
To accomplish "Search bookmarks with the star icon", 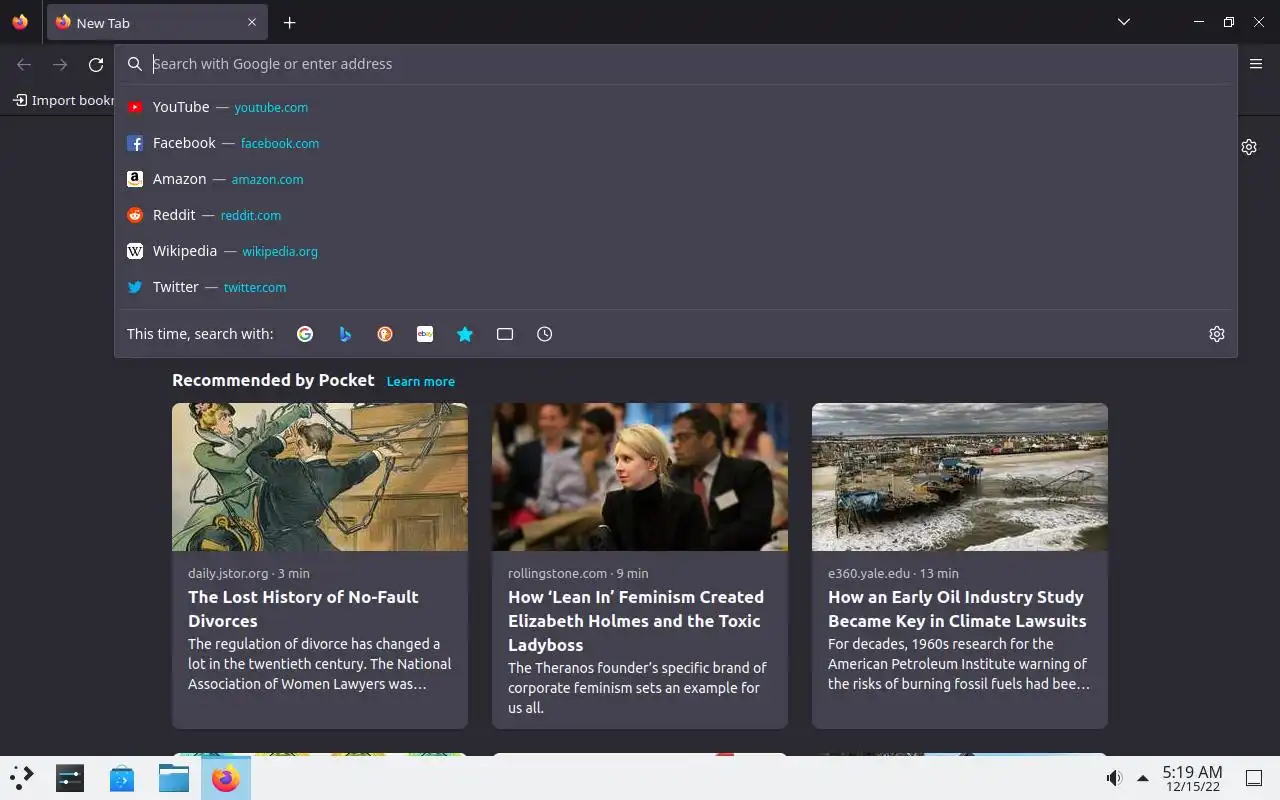I will 465,334.
